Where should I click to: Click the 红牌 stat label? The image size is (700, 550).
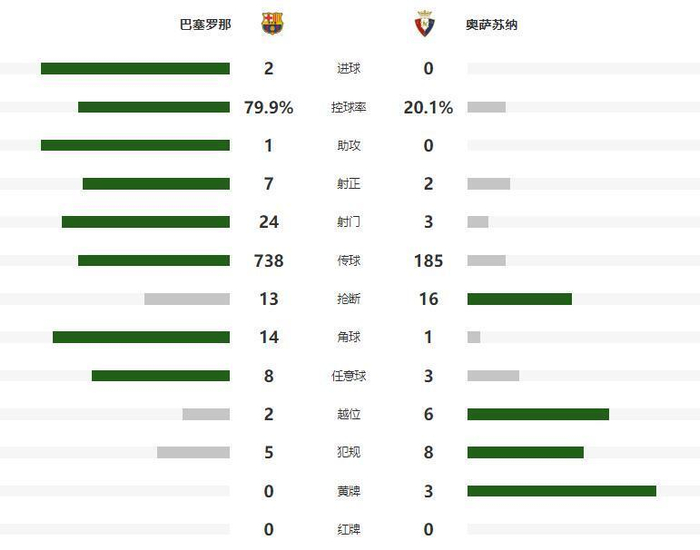pos(349,529)
